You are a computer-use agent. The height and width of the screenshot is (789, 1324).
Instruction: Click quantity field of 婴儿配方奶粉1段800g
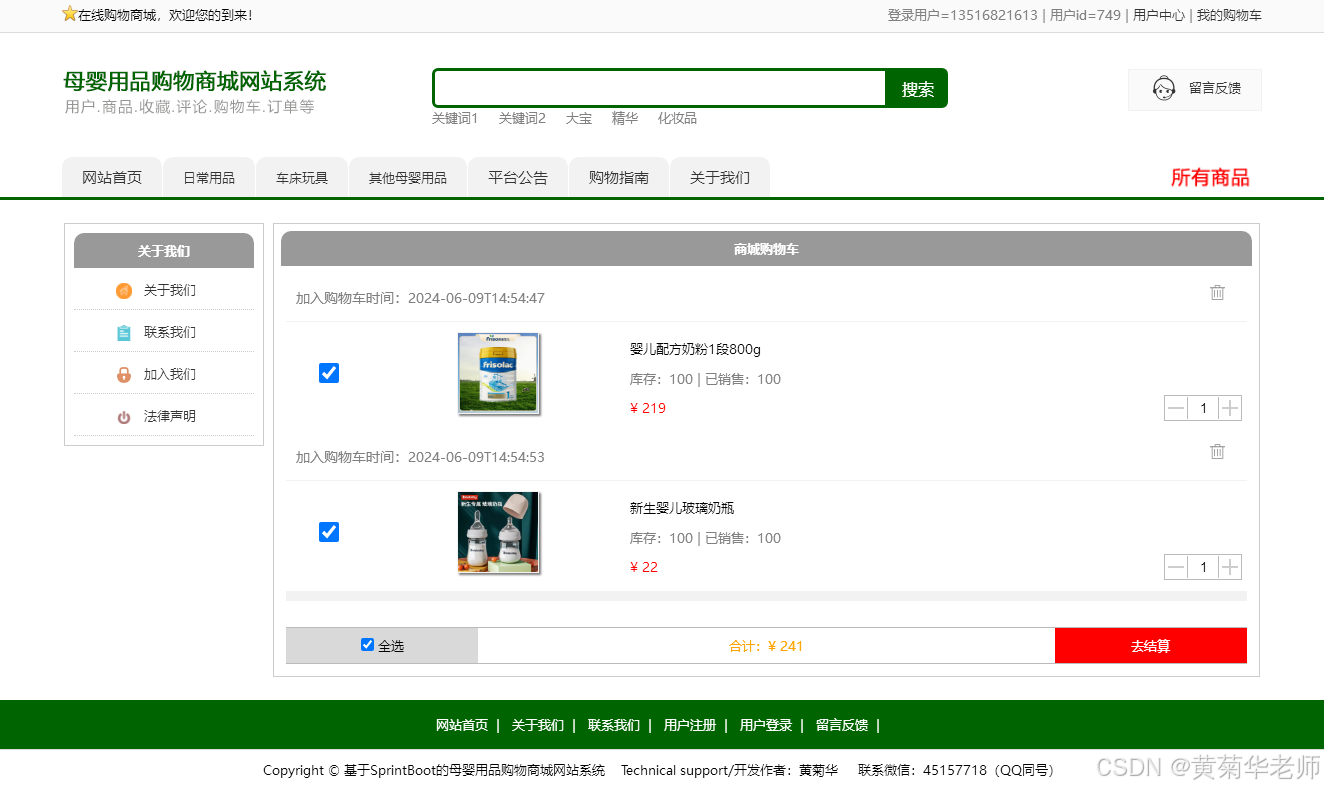point(1203,408)
